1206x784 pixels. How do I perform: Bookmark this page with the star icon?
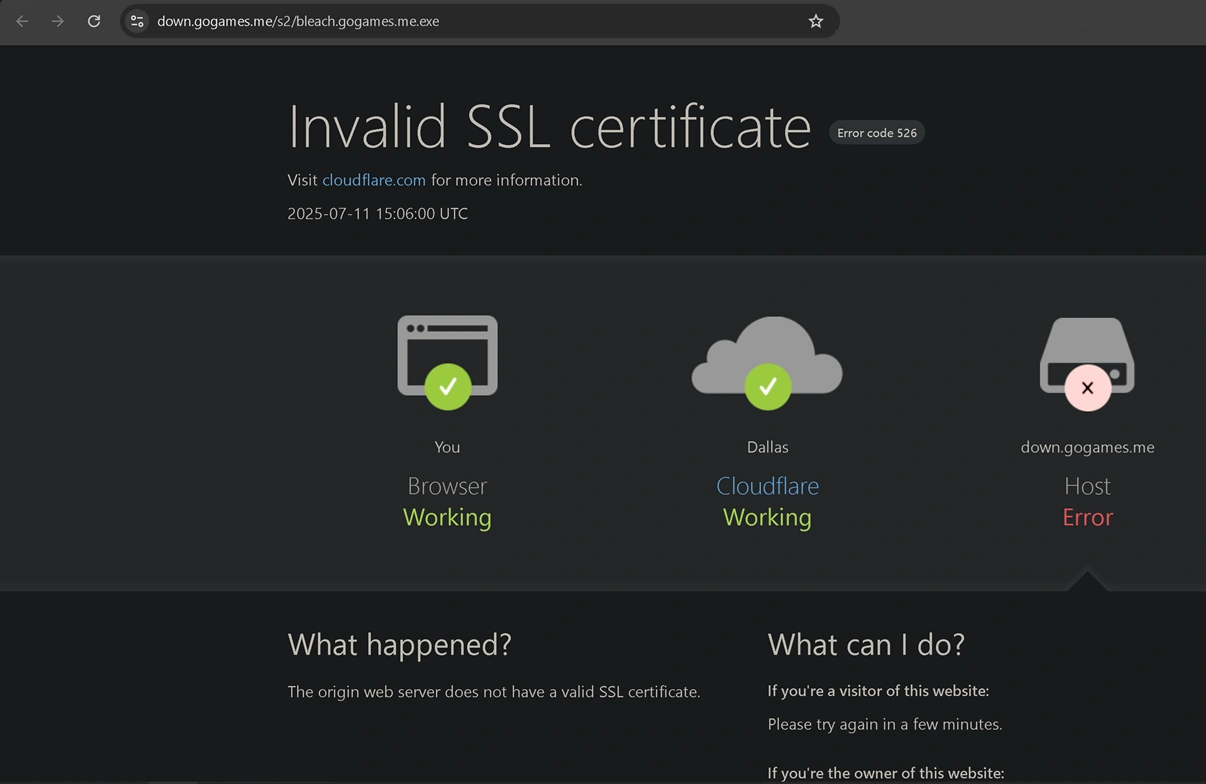pyautogui.click(x=816, y=21)
